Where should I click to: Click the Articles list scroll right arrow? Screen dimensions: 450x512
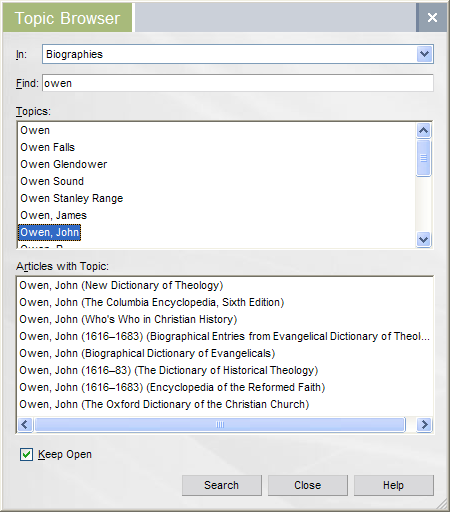coord(424,425)
